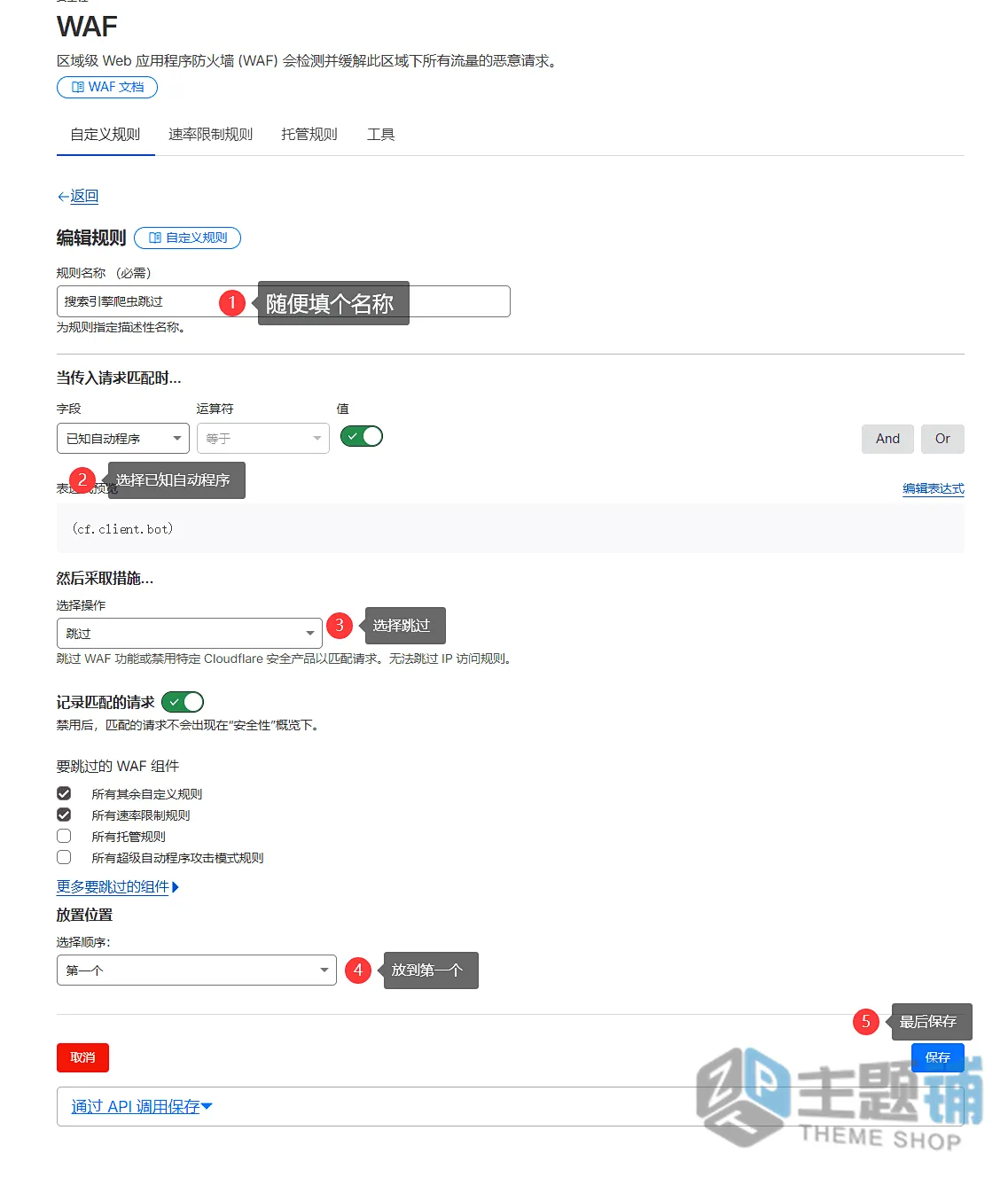Click the caret icon after 通过 API 调用保存
This screenshot has width=1008, height=1177.
click(207, 1107)
